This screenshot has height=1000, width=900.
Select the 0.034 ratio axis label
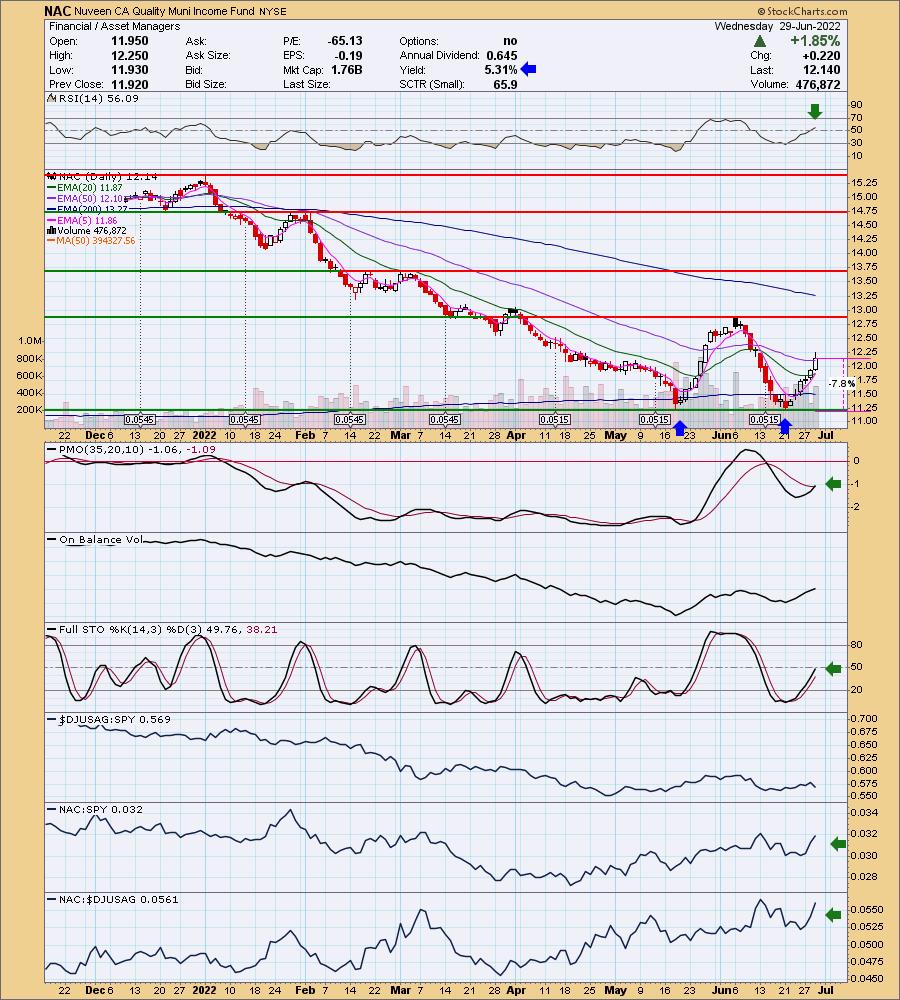point(864,812)
